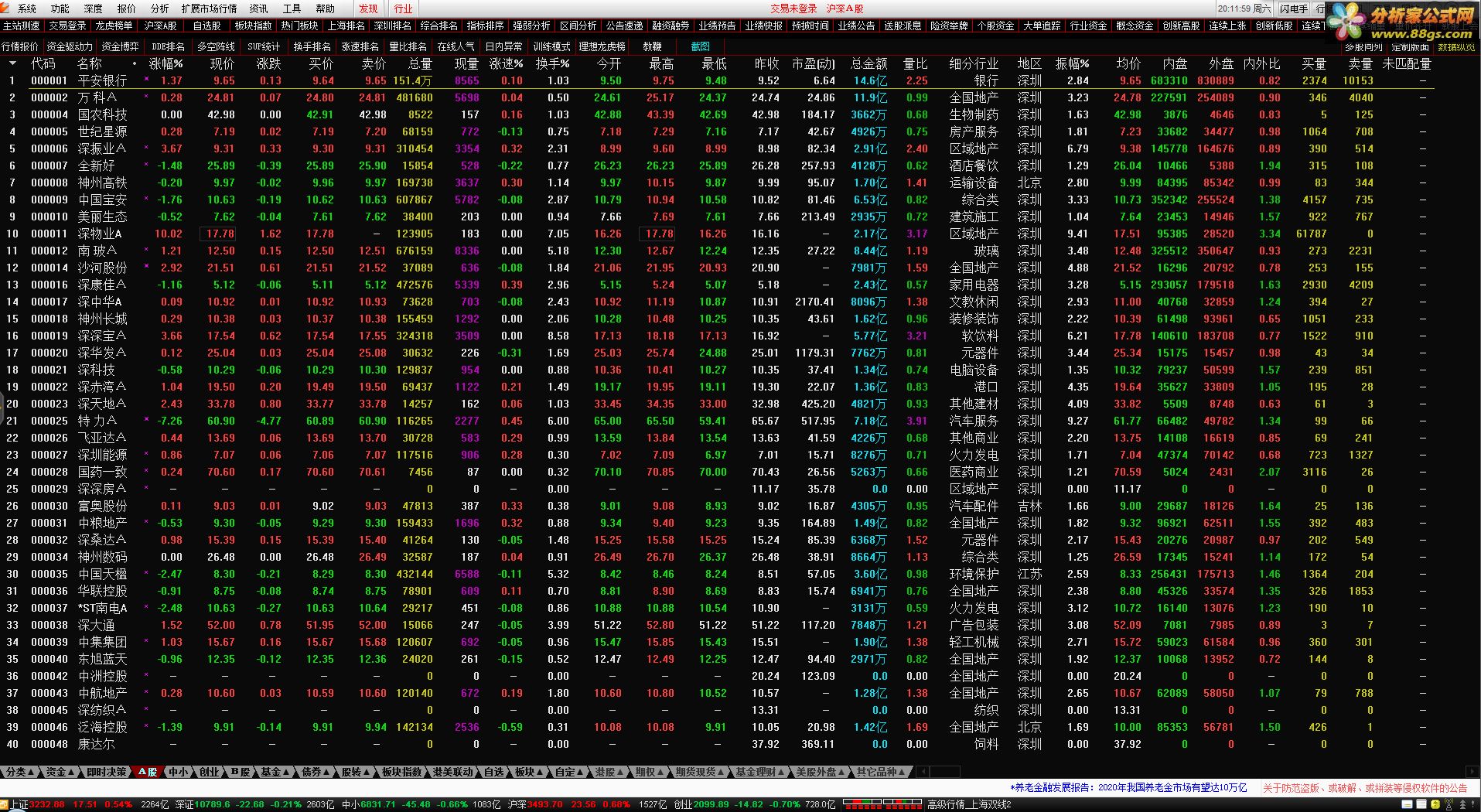Show 深圳排名 ranking

(x=392, y=26)
